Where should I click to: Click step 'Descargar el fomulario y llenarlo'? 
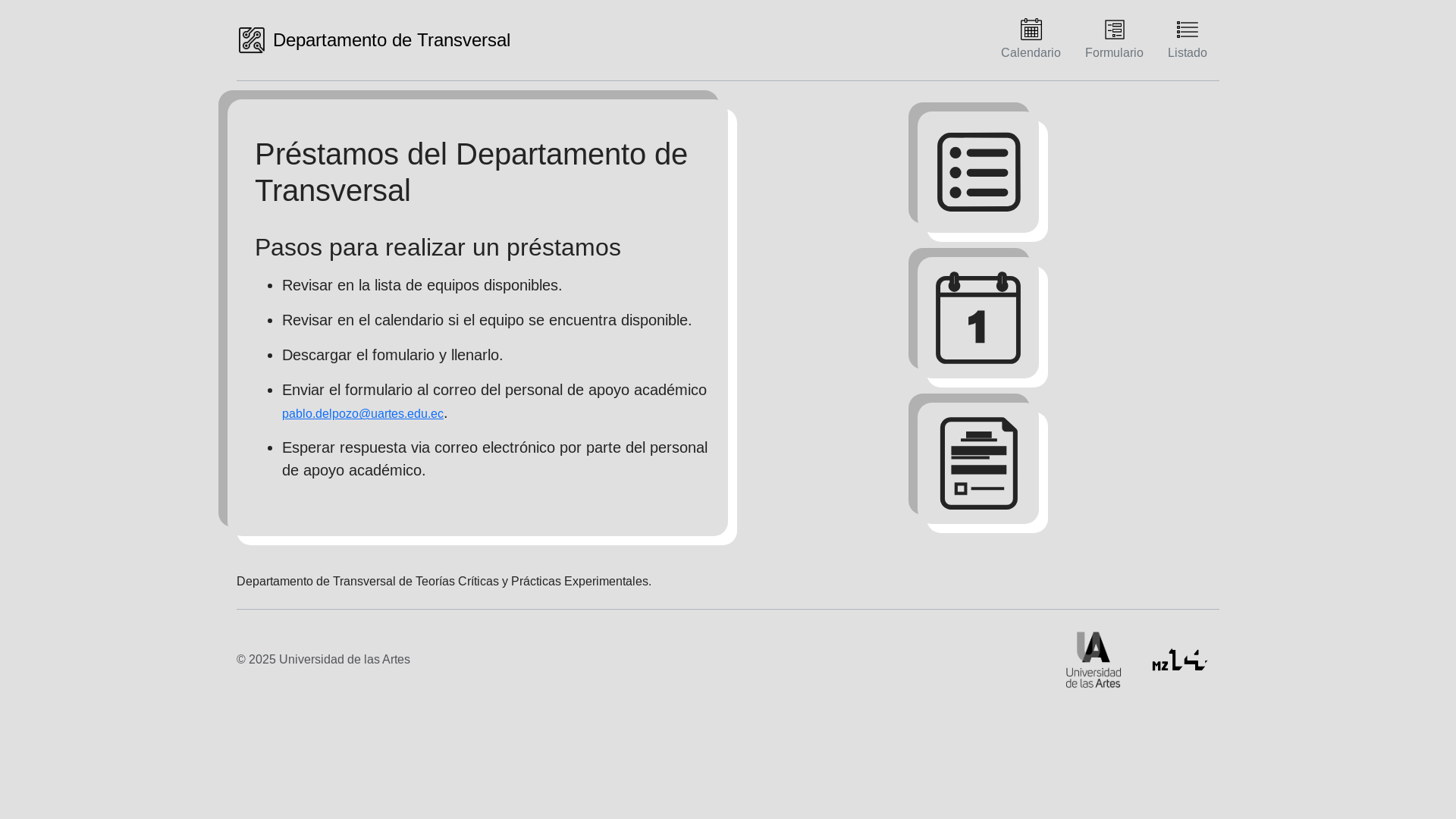392,355
